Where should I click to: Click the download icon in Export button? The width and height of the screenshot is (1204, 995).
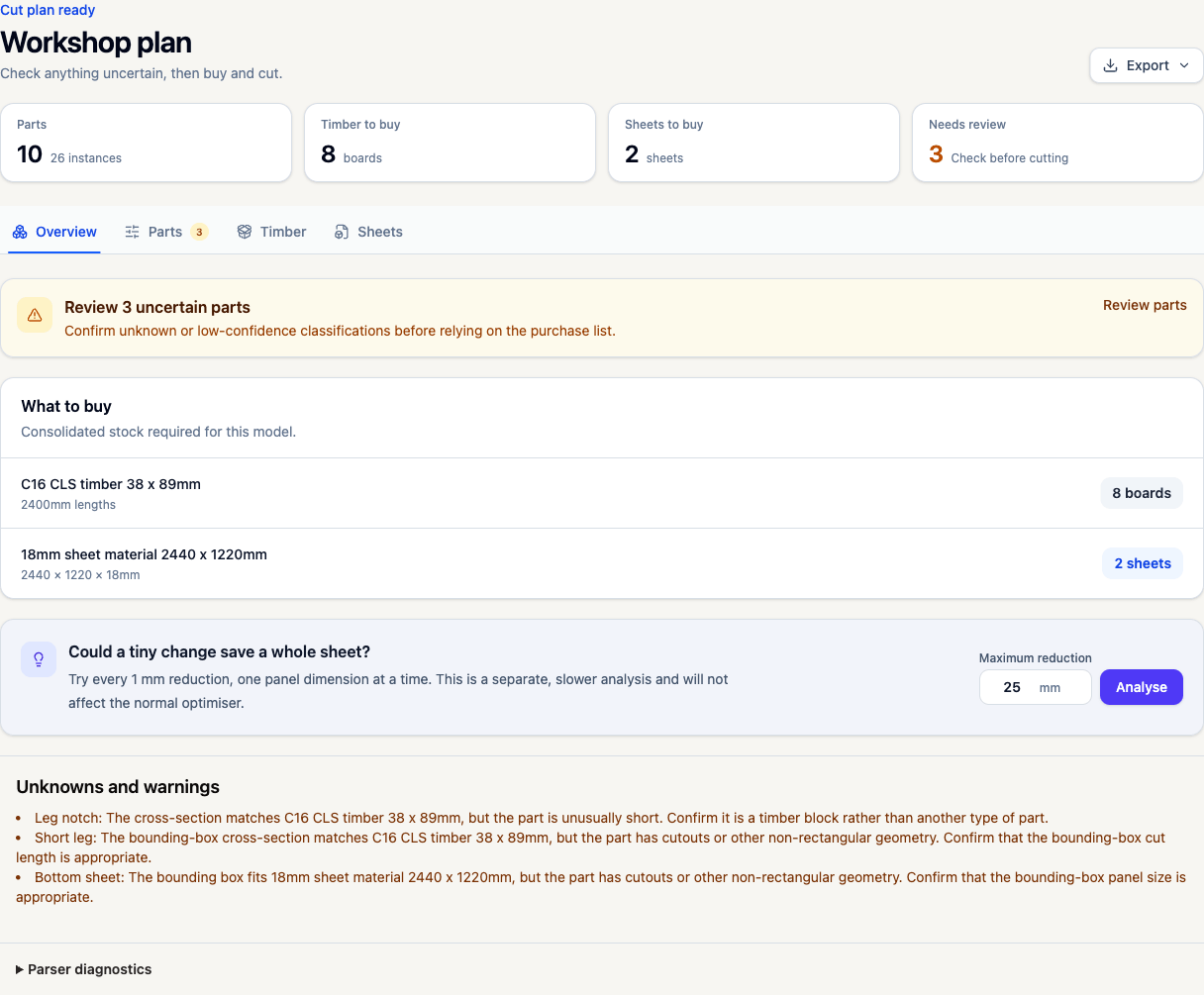[x=1110, y=65]
